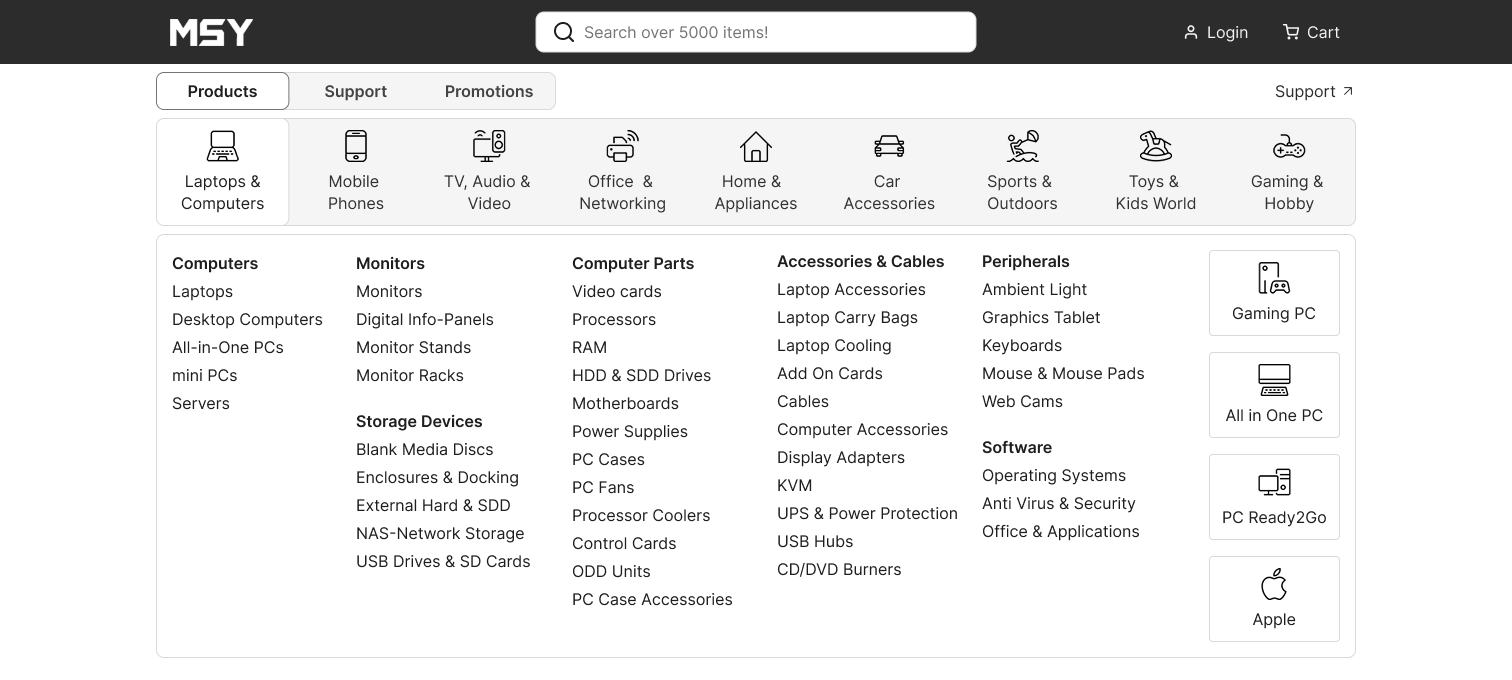Click the Gaming PC shortcut tile
Screen dimensions: 1512x680
coord(1273,293)
